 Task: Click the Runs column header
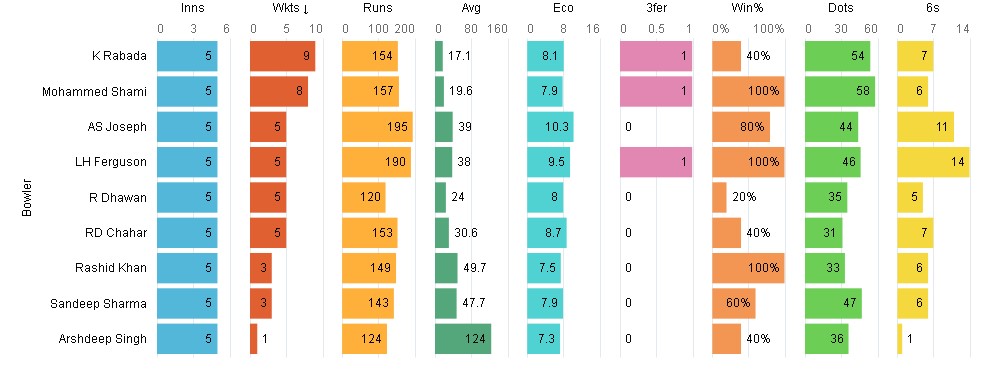[378, 9]
